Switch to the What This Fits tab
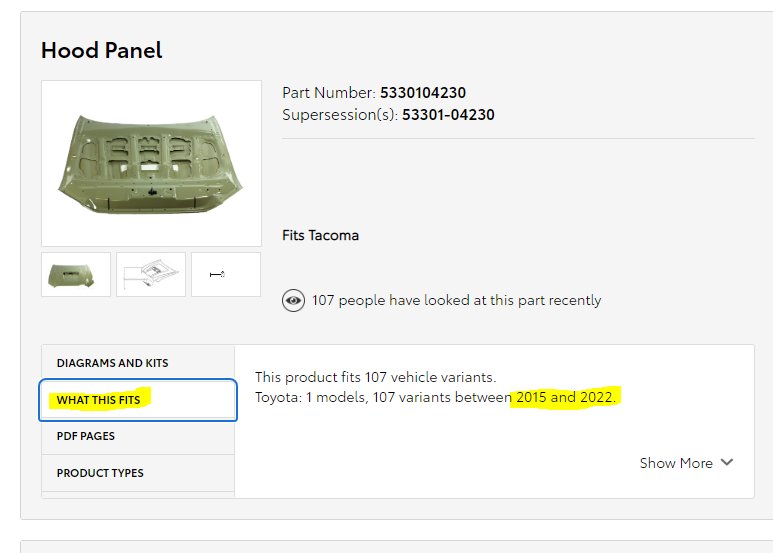Viewport: 773px width, 553px height. click(x=138, y=400)
